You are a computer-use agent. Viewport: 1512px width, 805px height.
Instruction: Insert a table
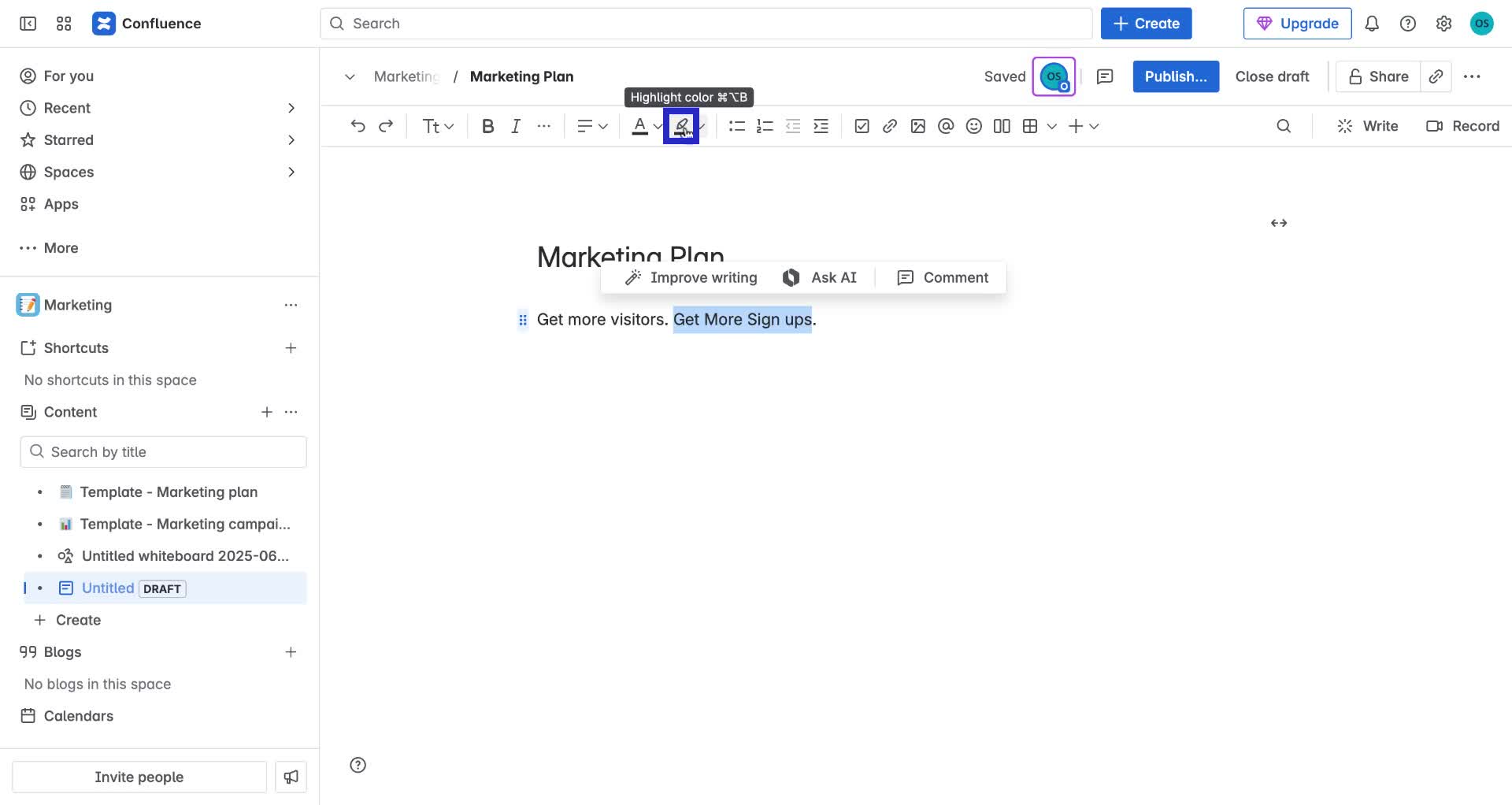pos(1029,126)
